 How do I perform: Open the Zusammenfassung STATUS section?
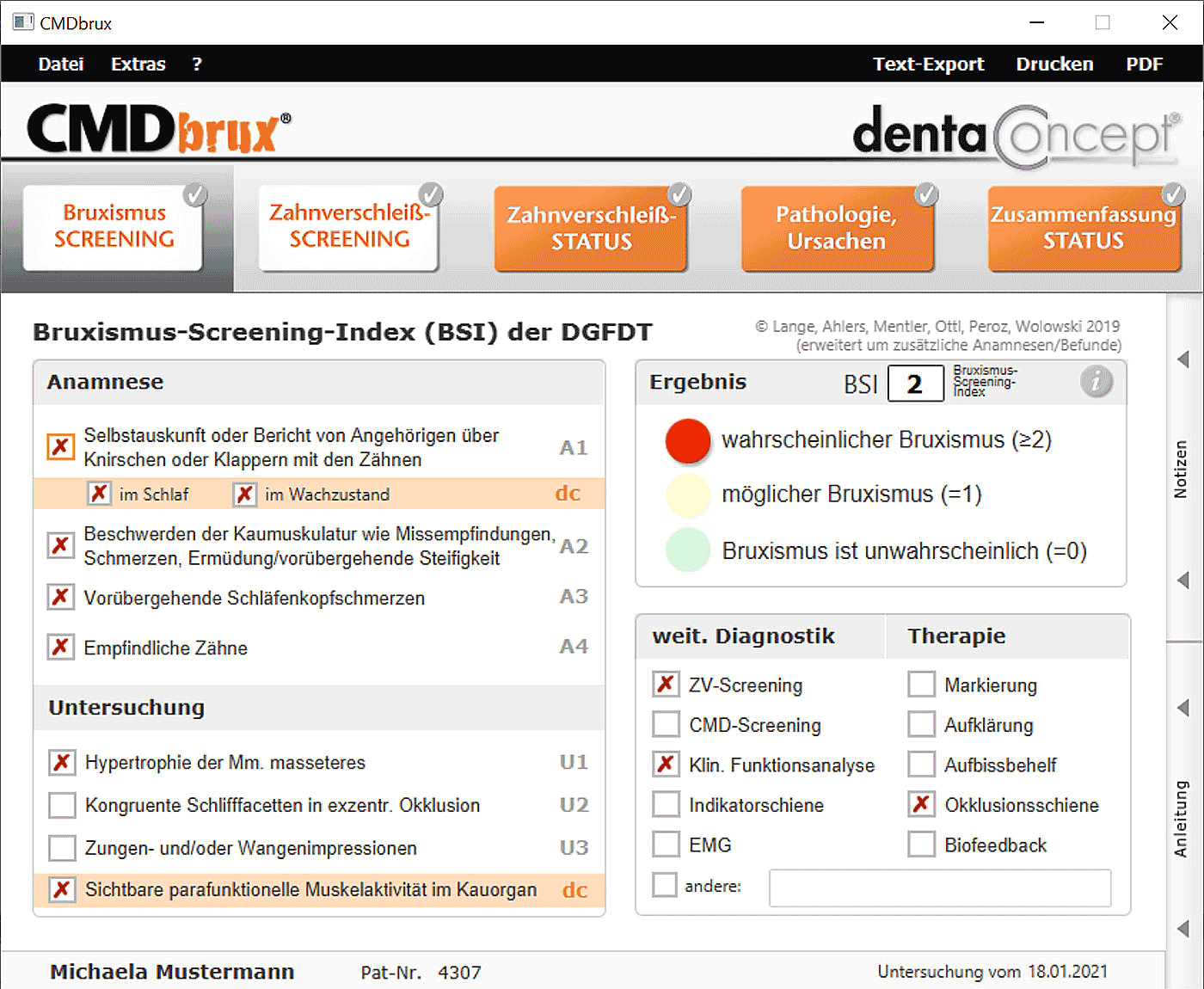tap(1084, 228)
